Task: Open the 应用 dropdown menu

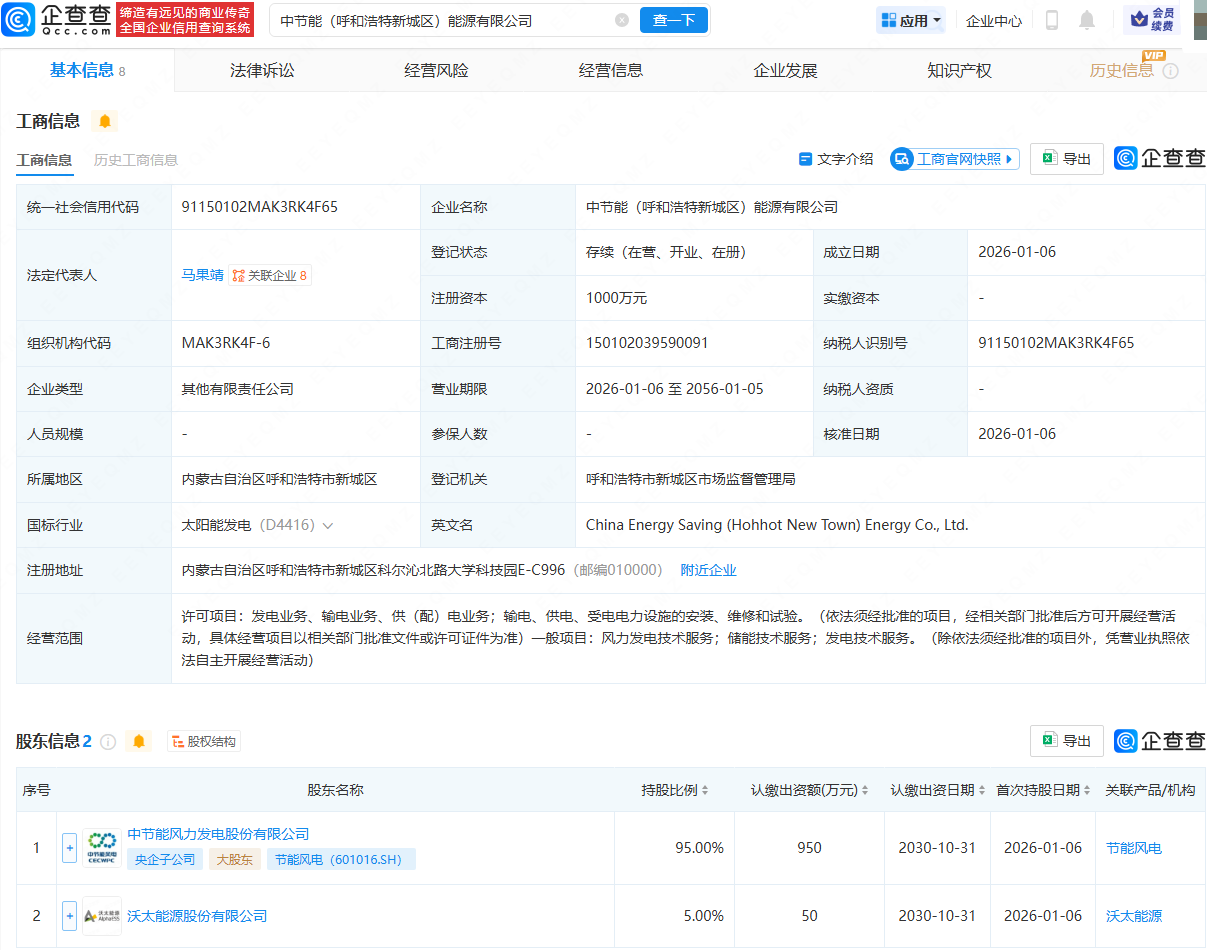Action: (x=910, y=19)
